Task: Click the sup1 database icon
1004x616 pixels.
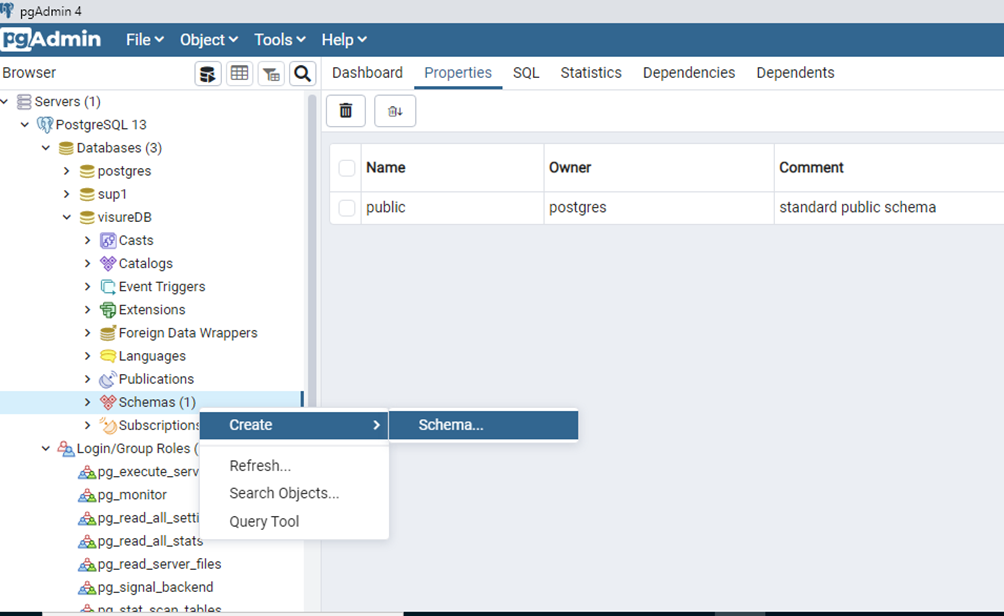Action: (x=87, y=195)
